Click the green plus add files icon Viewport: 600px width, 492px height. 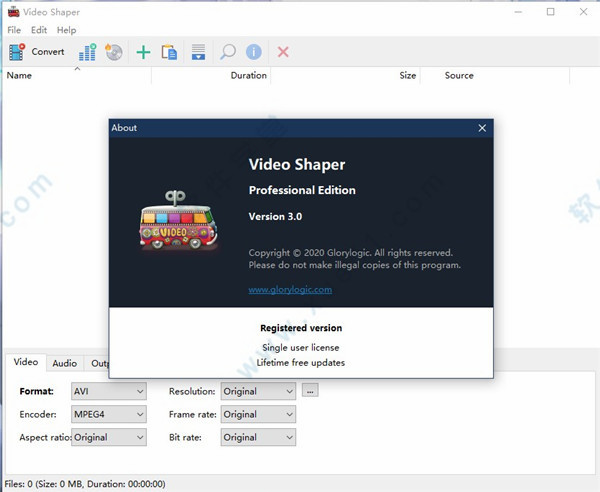(143, 52)
